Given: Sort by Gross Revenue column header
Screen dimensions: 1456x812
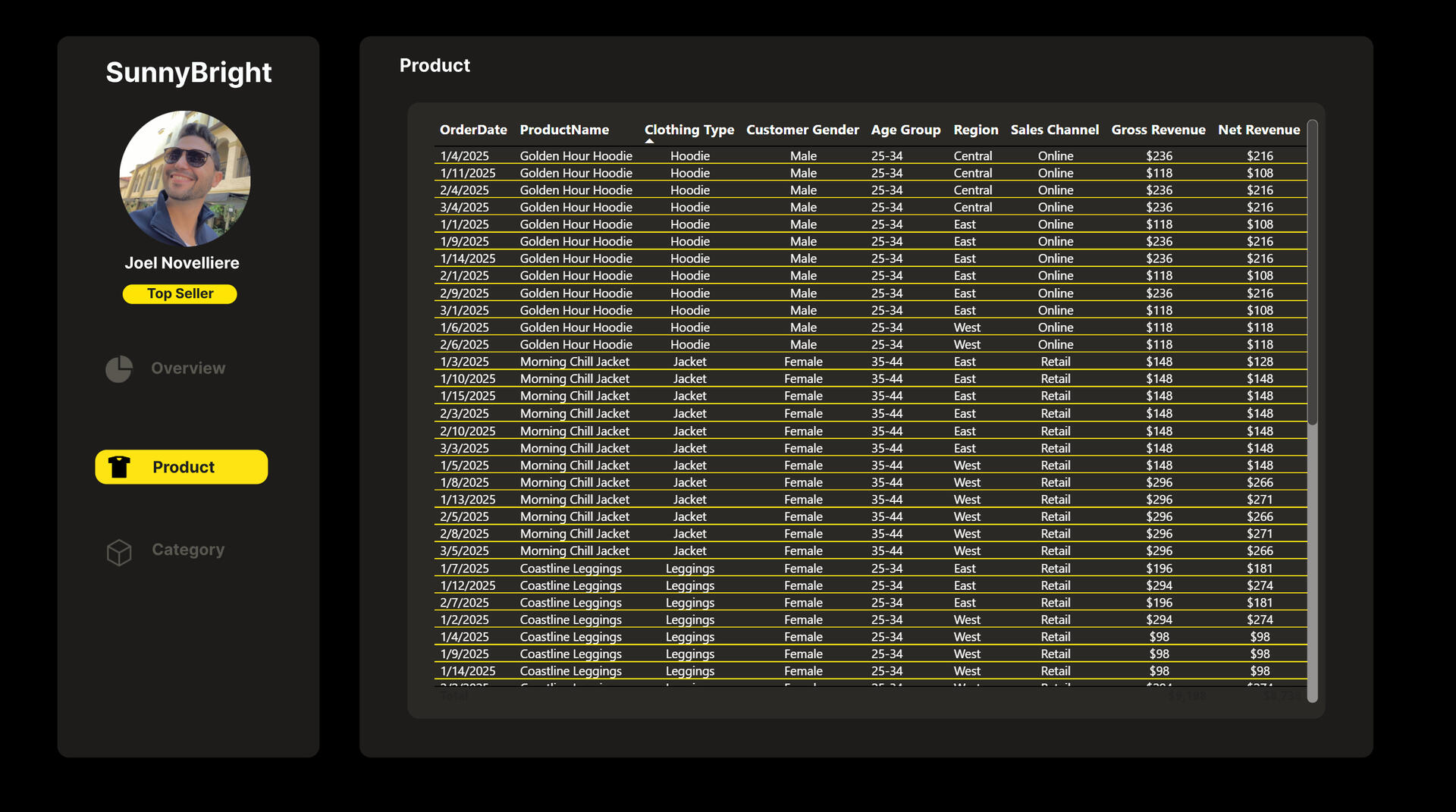Looking at the screenshot, I should point(1158,130).
